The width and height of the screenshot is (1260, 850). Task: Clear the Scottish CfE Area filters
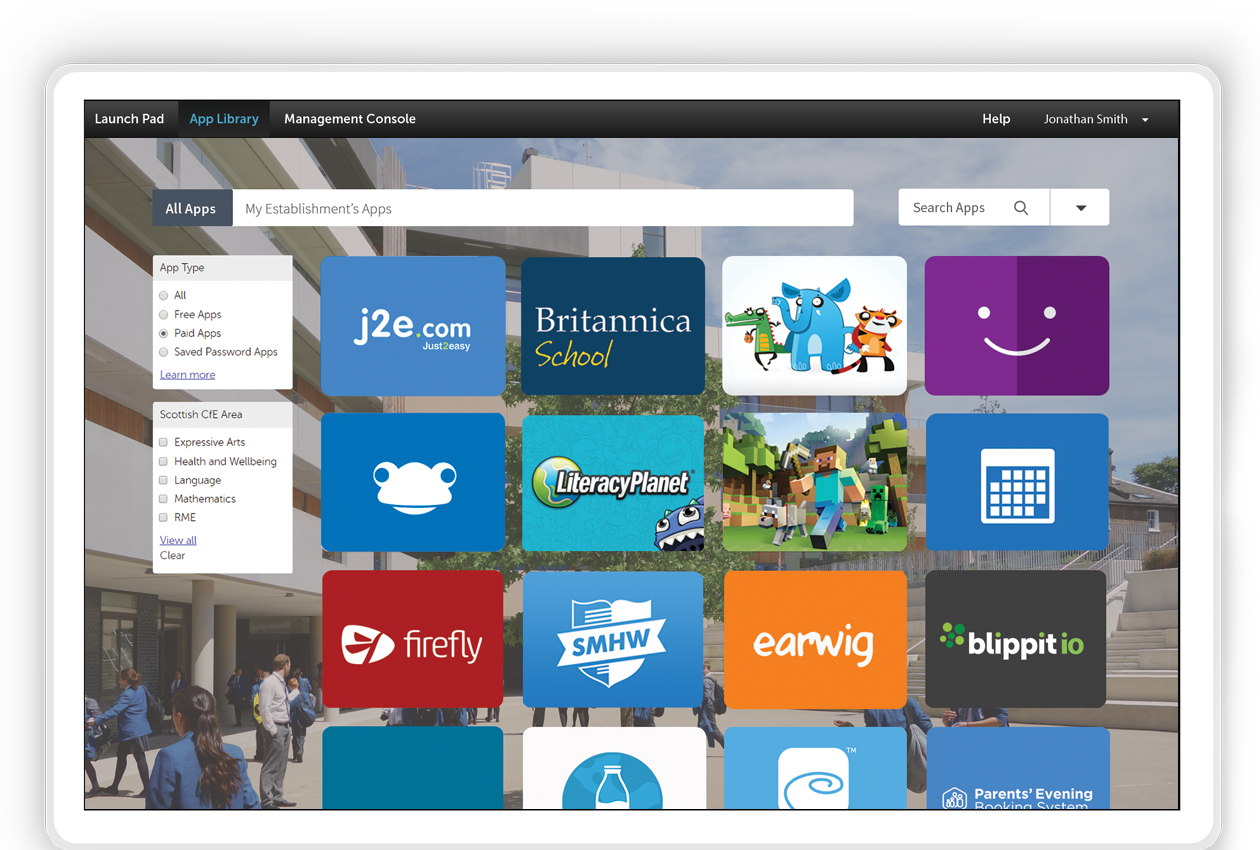point(172,556)
